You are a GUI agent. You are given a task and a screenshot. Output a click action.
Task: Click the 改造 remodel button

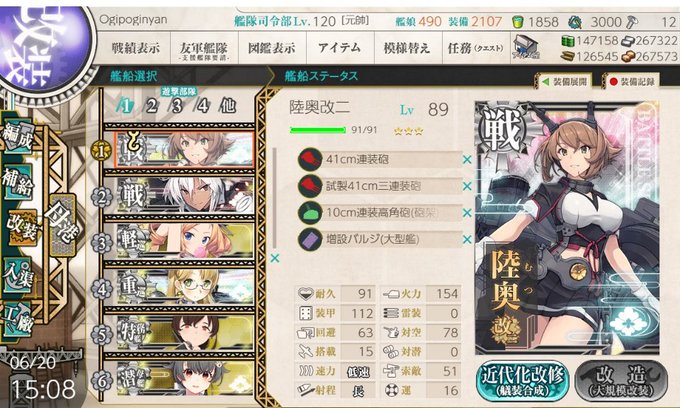[x=621, y=381]
